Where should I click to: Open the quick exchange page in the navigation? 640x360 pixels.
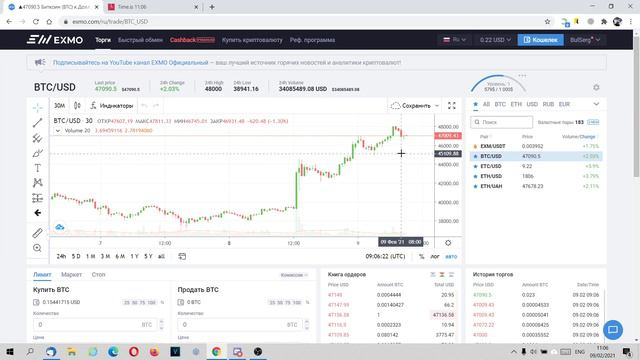point(140,40)
